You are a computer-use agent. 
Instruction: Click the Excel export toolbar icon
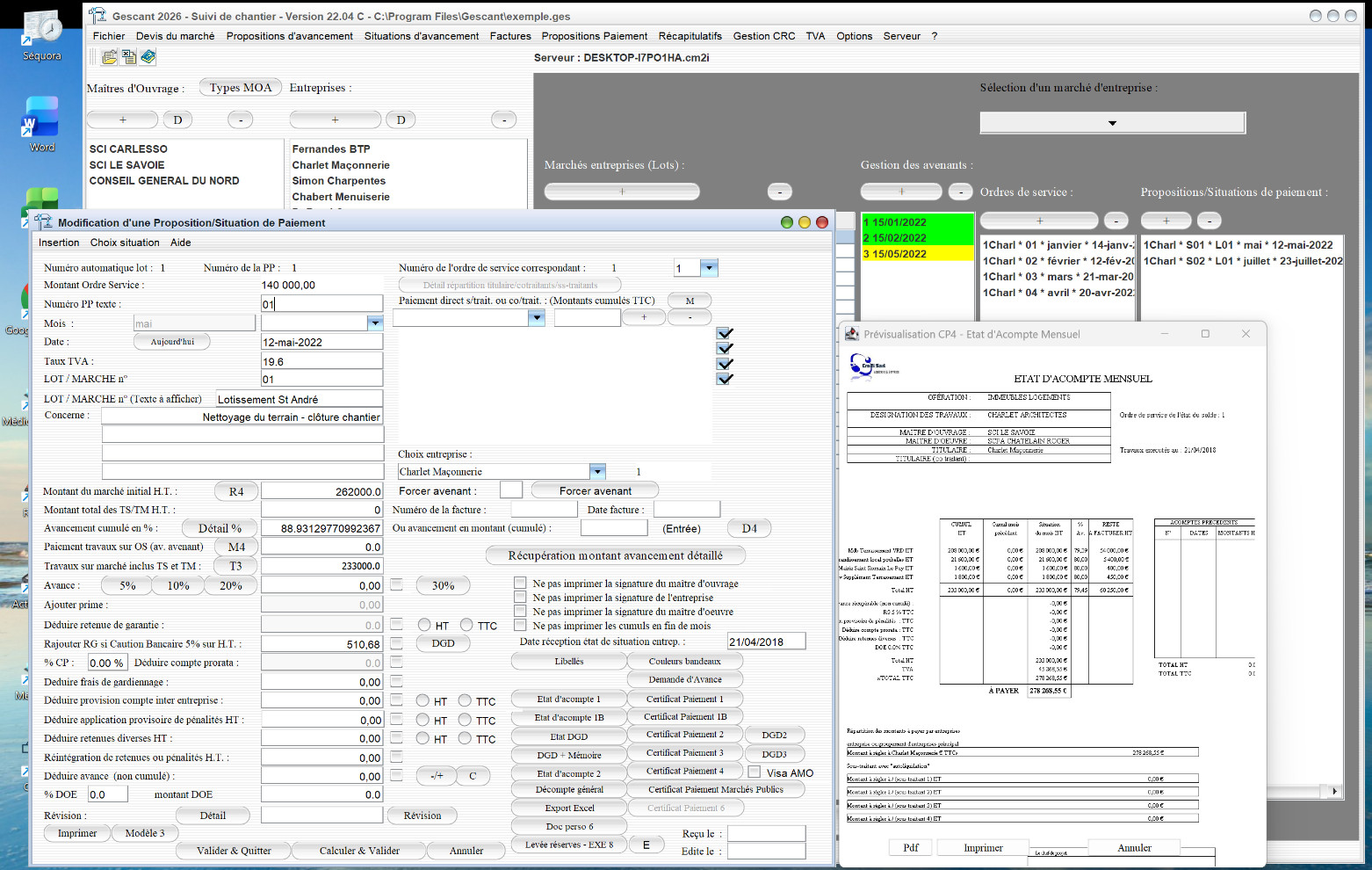(128, 57)
